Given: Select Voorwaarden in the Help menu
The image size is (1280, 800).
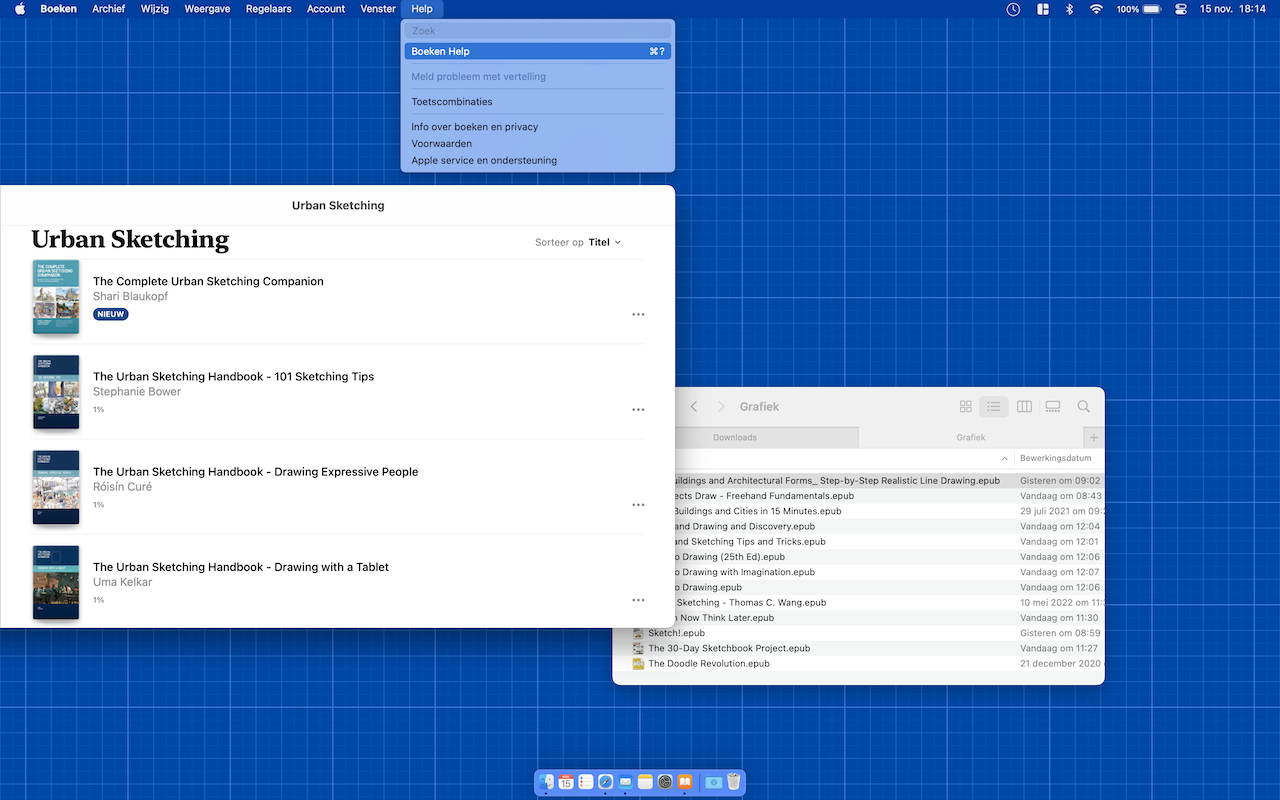Looking at the screenshot, I should (x=537, y=144).
